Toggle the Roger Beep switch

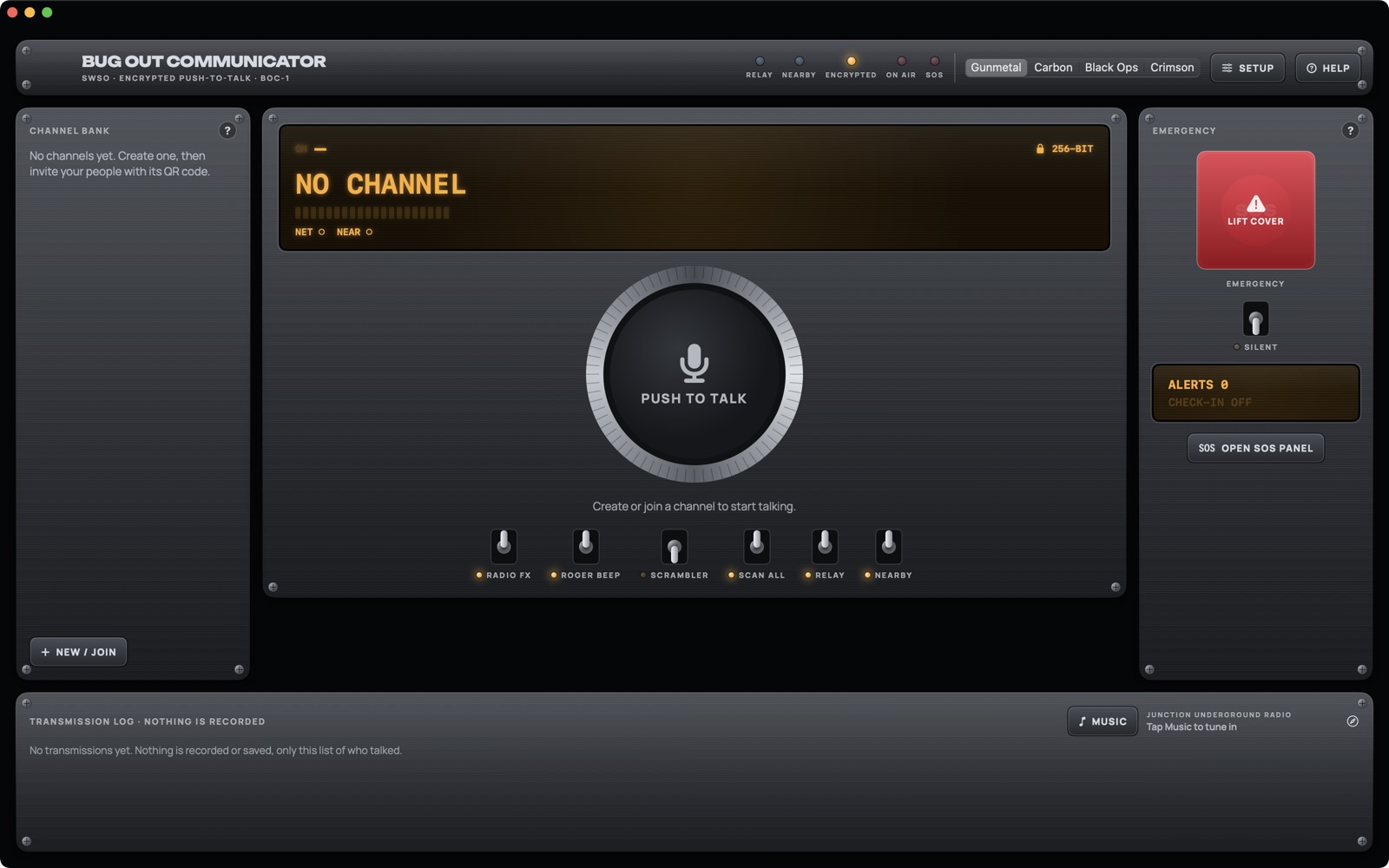586,546
